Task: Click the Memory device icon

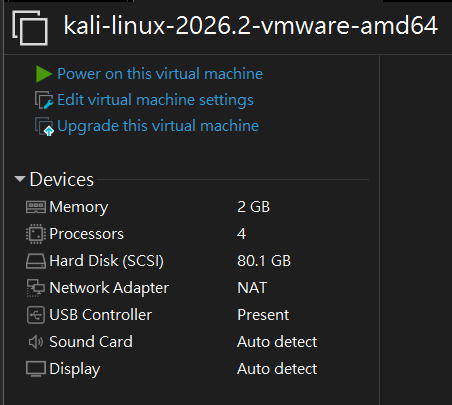Action: [x=36, y=207]
